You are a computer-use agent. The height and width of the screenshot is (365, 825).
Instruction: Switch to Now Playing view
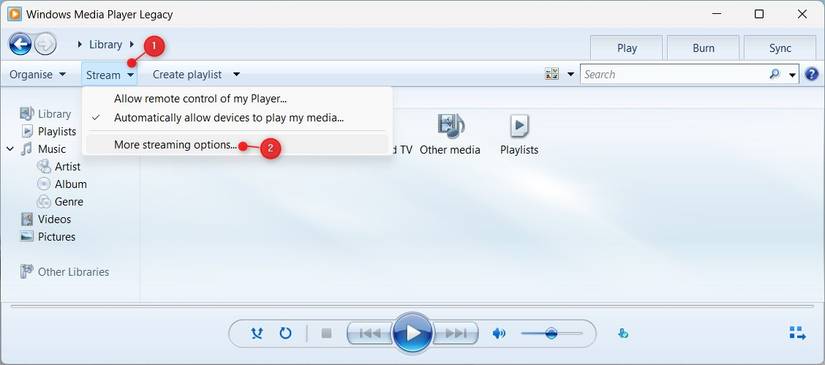tap(798, 333)
